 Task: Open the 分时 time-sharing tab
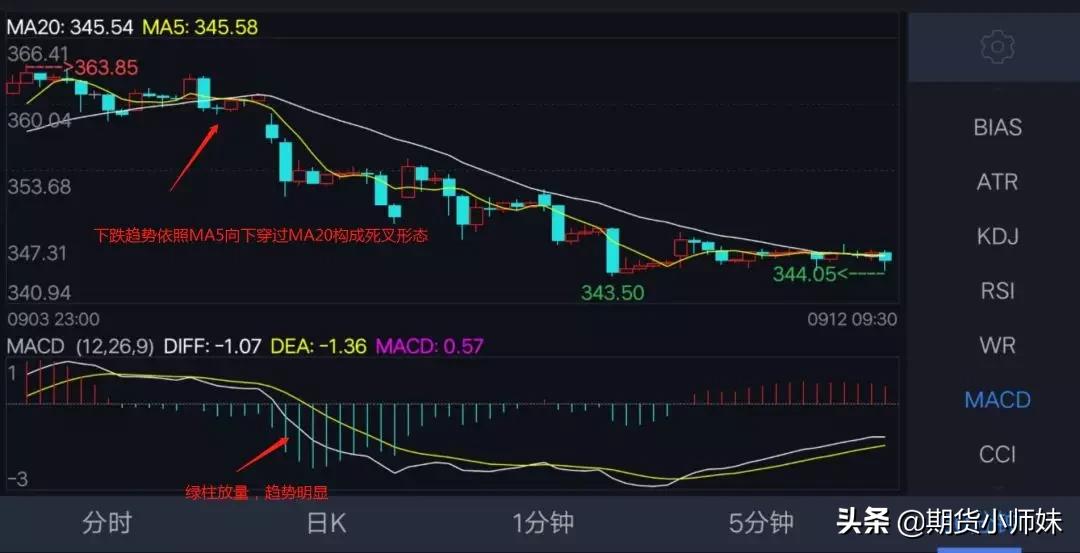tap(107, 523)
